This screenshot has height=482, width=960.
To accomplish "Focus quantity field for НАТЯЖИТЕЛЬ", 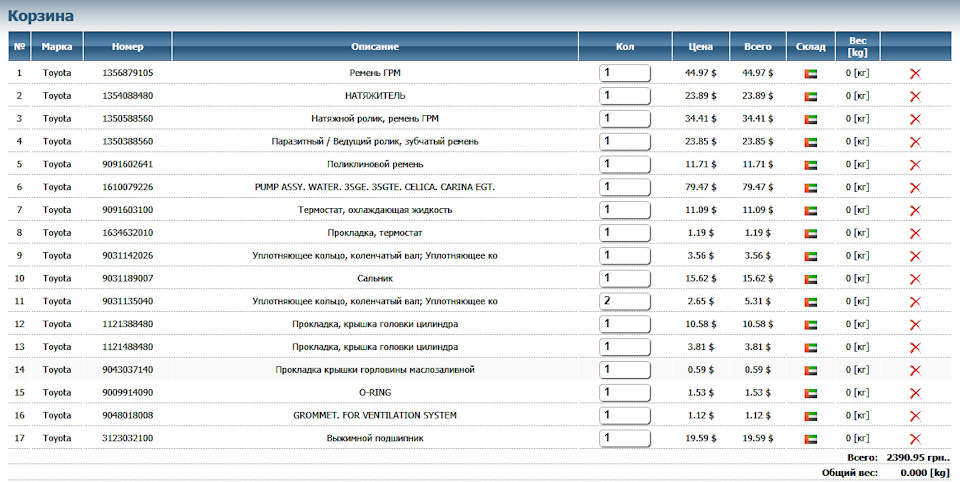I will 624,96.
